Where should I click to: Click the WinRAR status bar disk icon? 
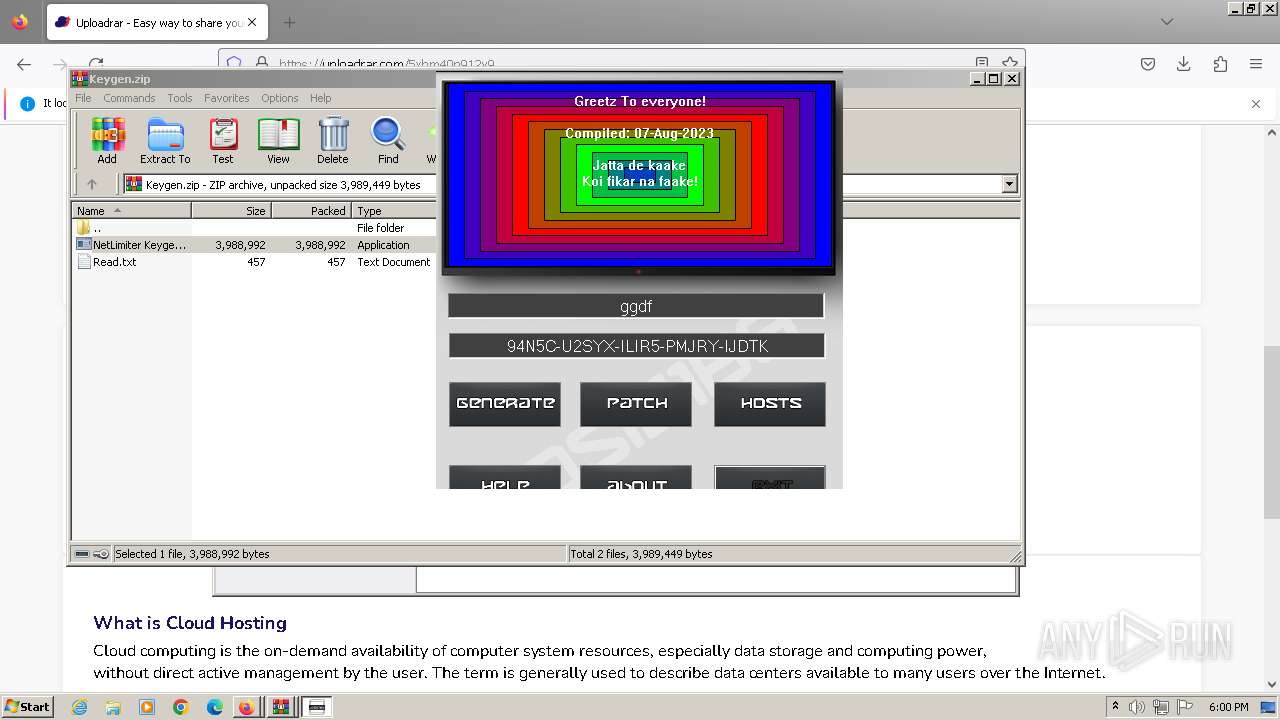pyautogui.click(x=82, y=553)
